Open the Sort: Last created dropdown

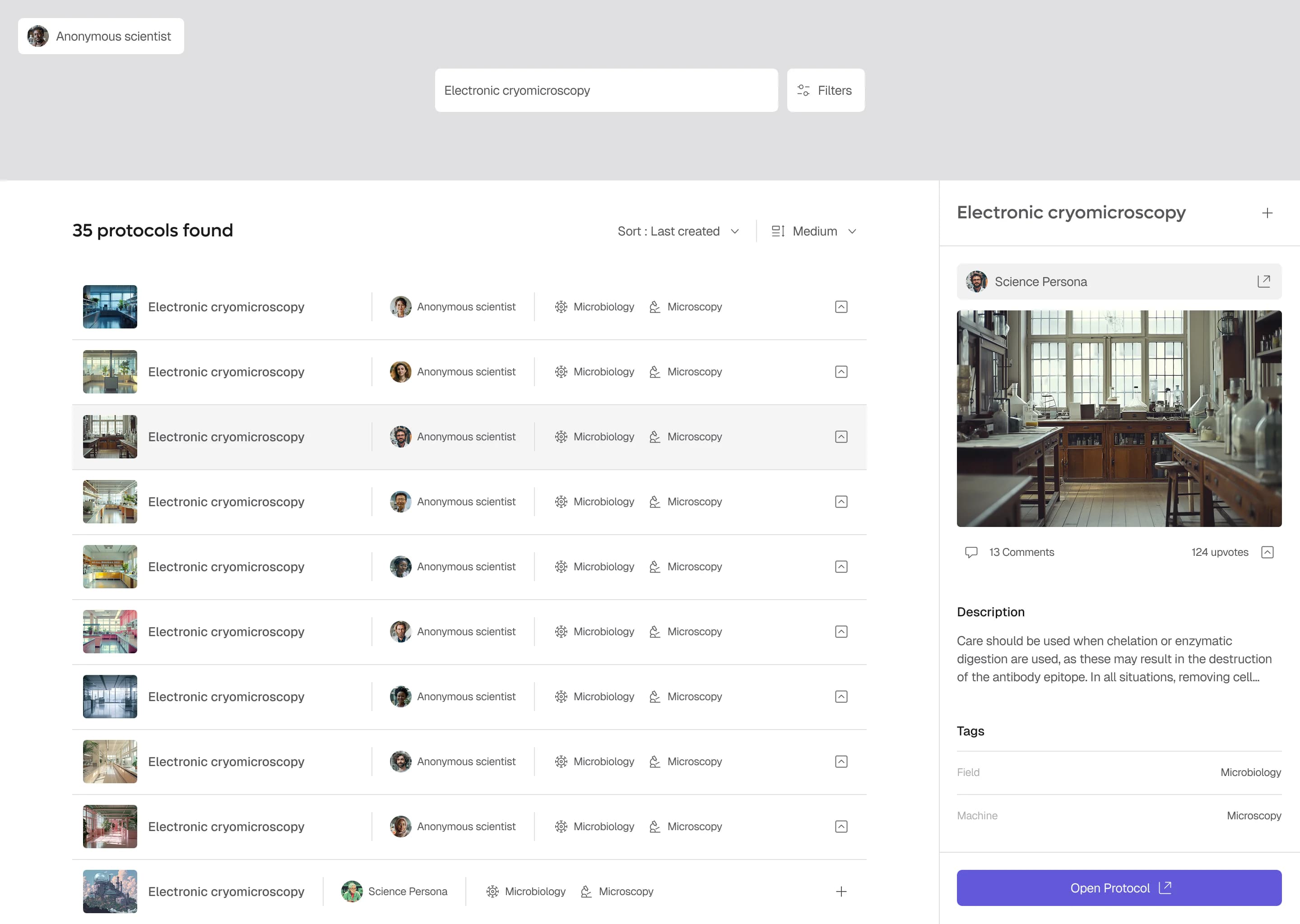[678, 231]
